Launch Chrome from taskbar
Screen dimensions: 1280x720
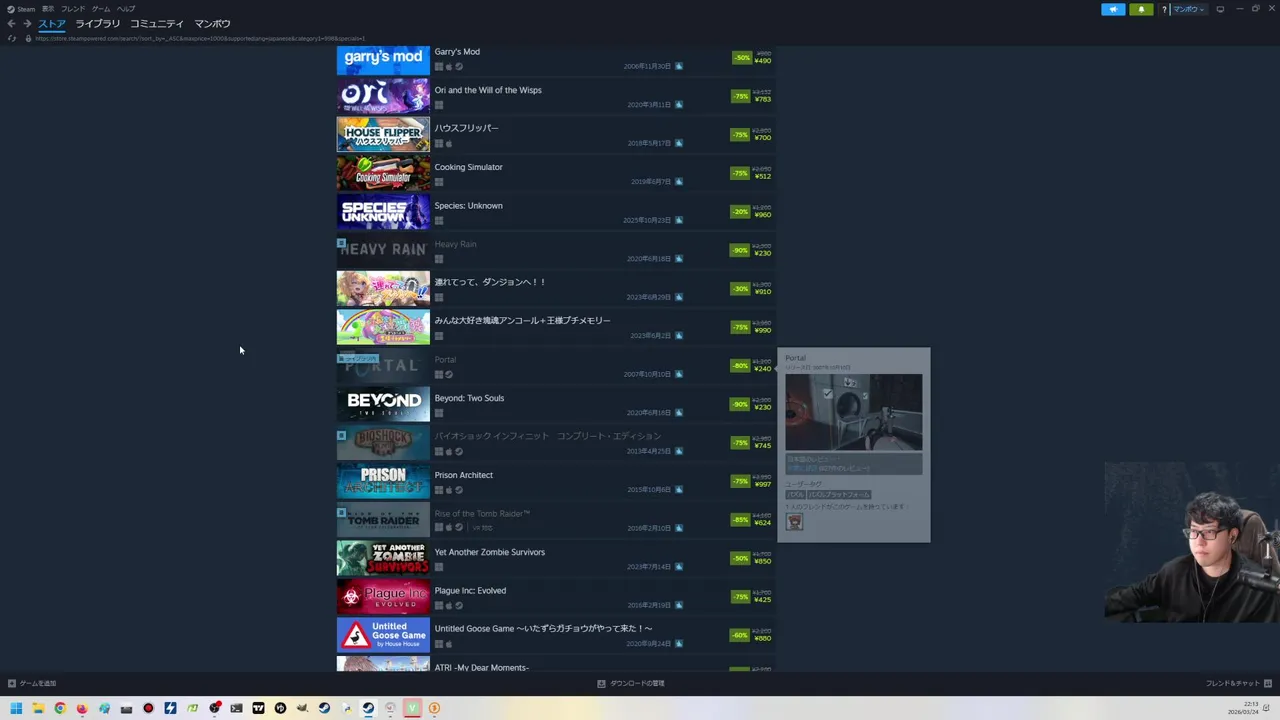(60, 708)
